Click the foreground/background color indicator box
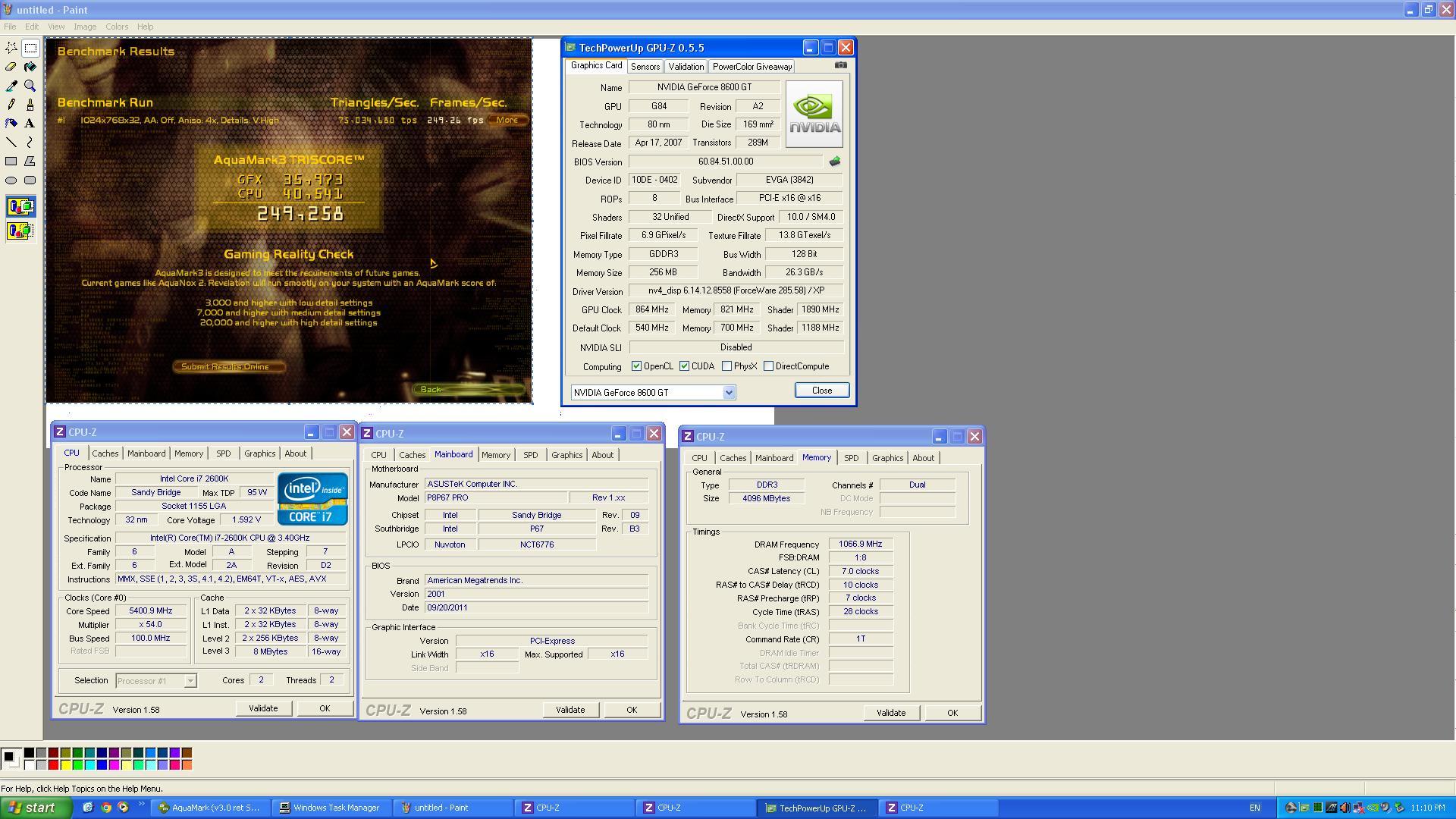The height and width of the screenshot is (819, 1456). pos(11,759)
